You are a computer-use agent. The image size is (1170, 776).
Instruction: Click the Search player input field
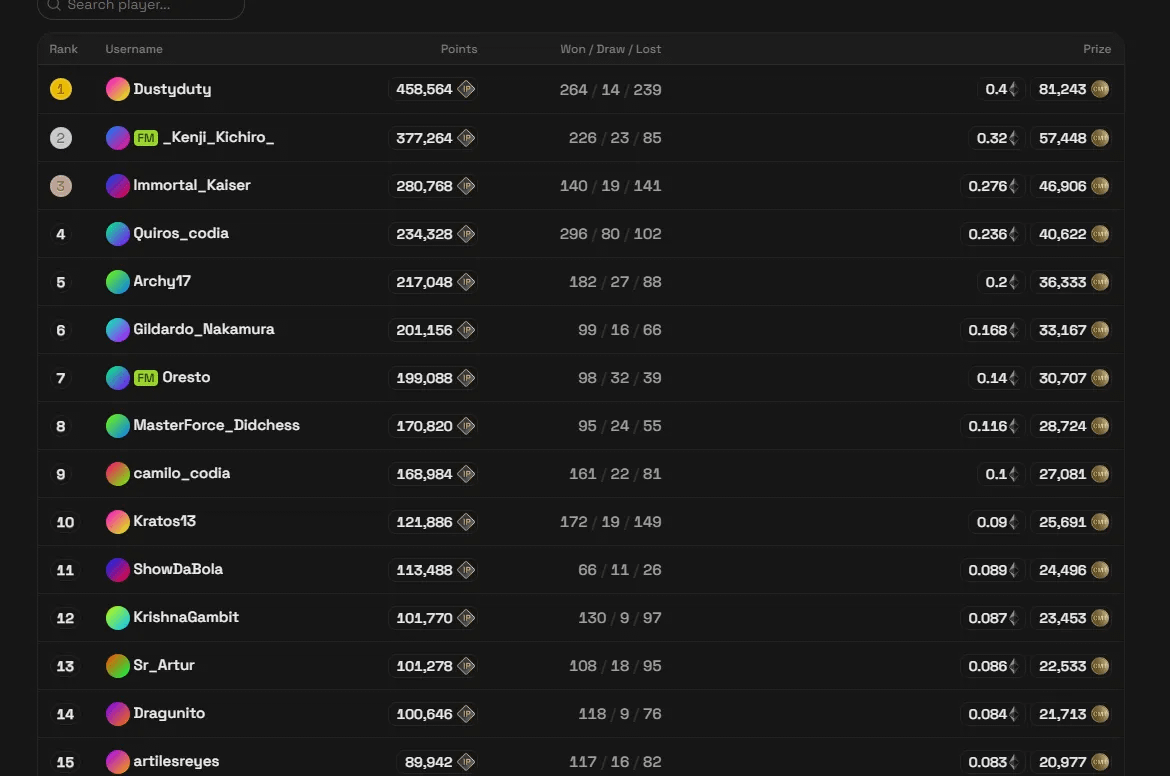(150, 6)
